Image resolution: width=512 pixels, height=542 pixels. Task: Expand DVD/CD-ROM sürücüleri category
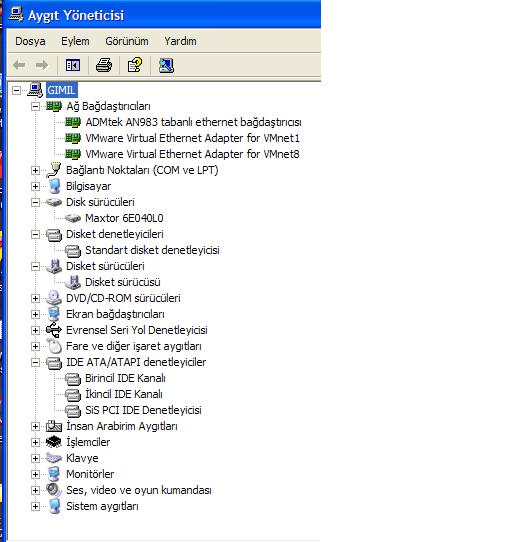point(35,298)
